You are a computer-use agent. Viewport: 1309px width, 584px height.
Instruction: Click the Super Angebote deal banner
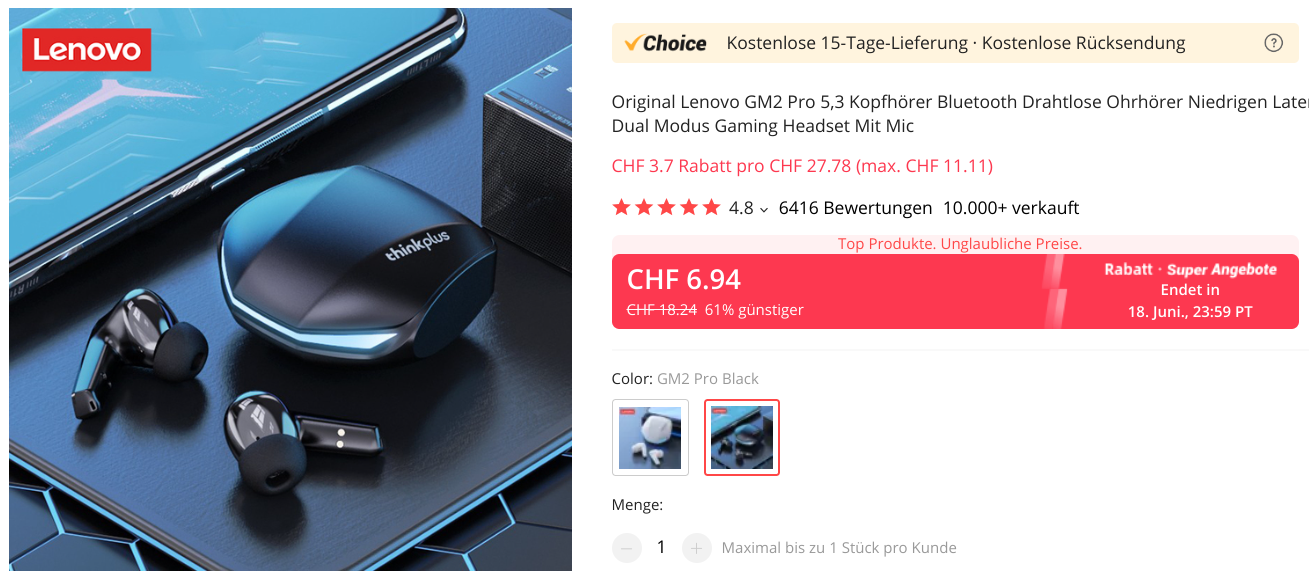pos(1190,291)
